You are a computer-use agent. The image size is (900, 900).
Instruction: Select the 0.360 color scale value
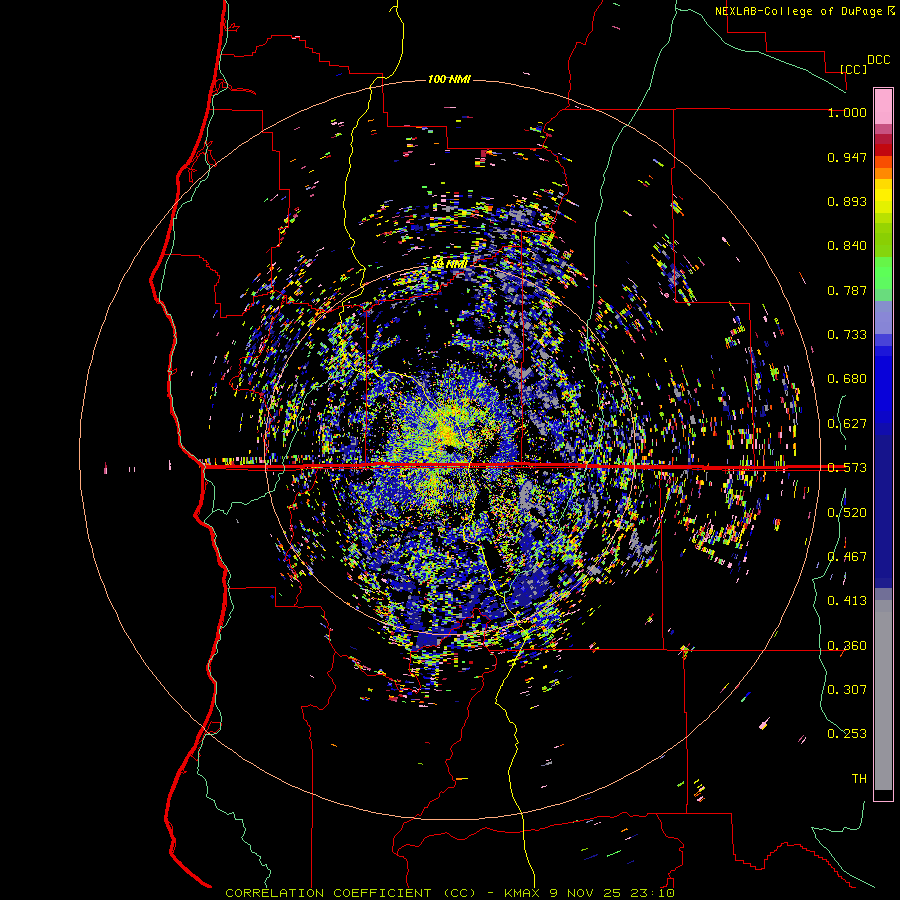pos(847,646)
